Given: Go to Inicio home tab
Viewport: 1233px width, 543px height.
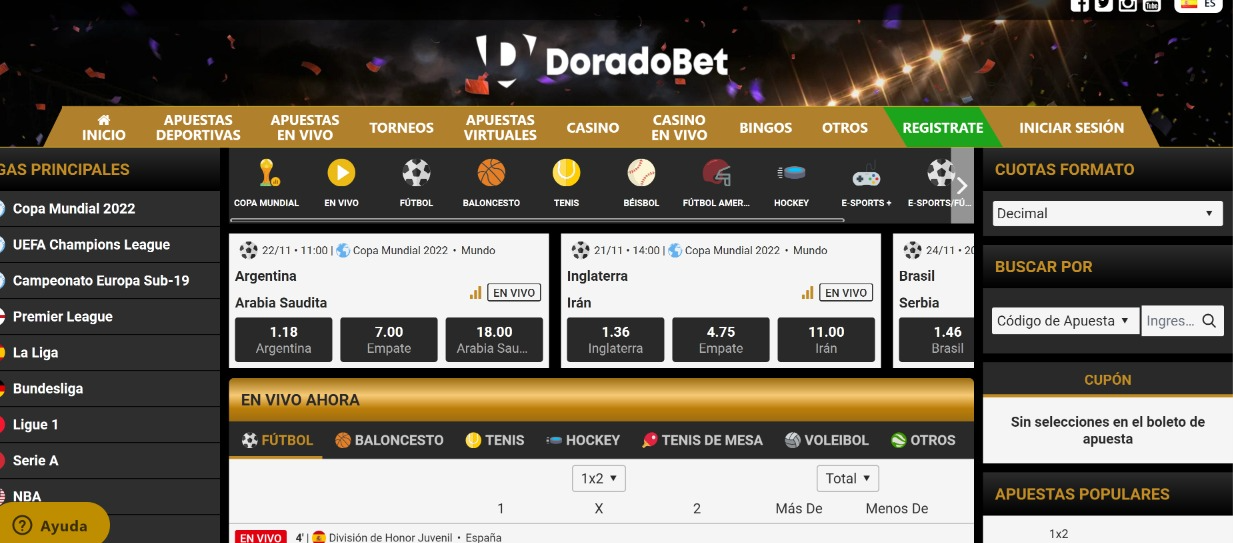Looking at the screenshot, I should tap(104, 127).
